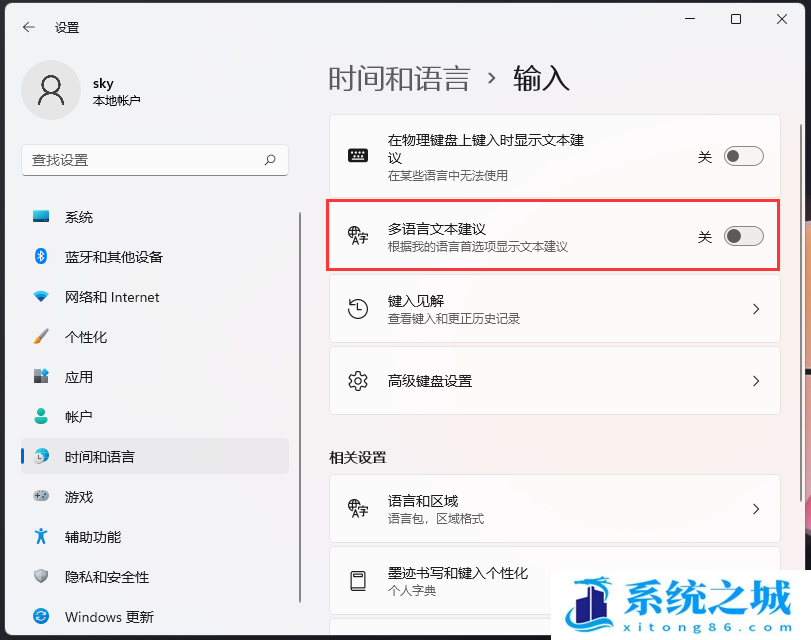Click the Wi-Fi network icon
The image size is (811, 640).
[41, 296]
